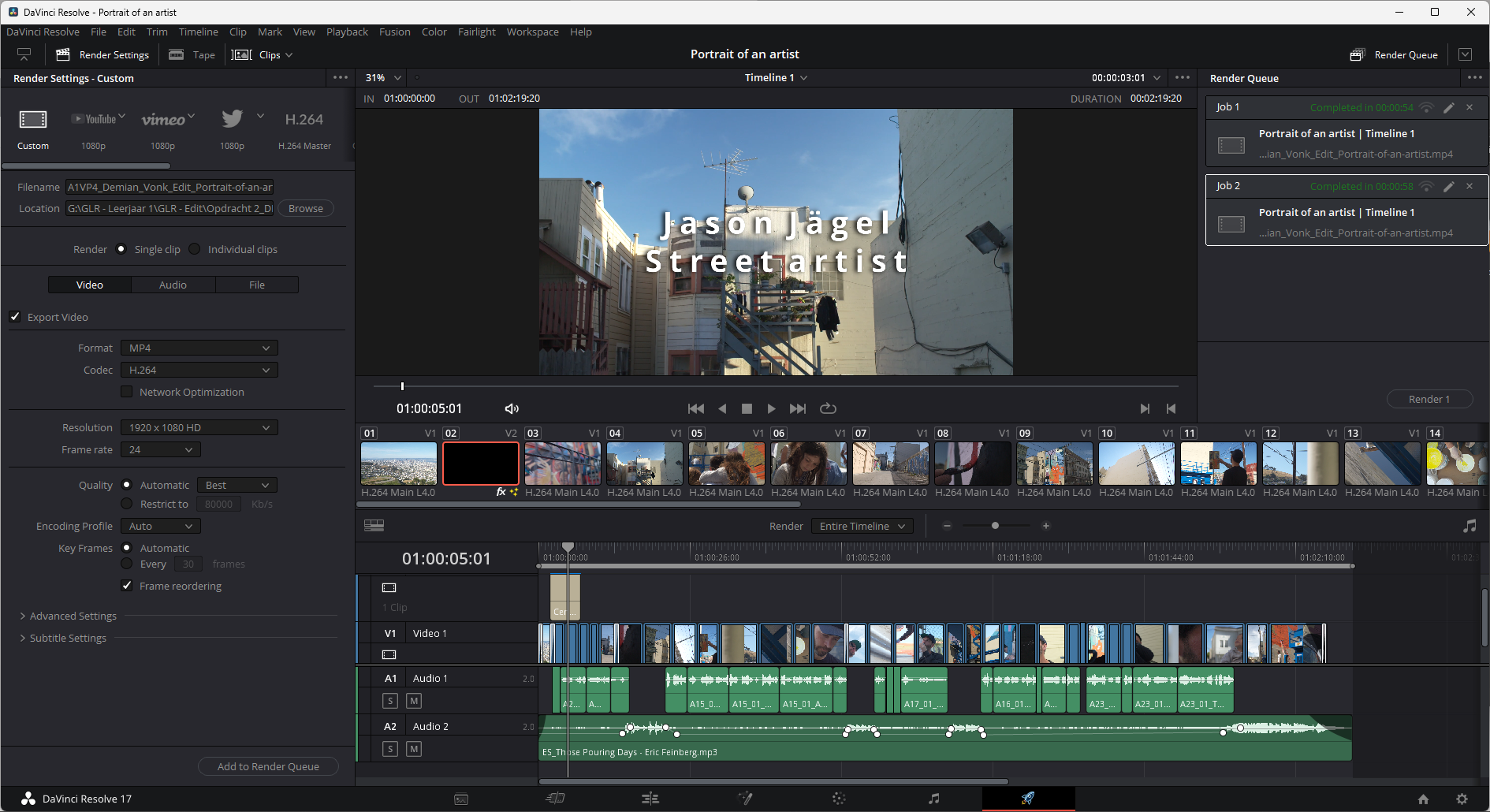This screenshot has width=1490, height=812.
Task: Select Individual clips render option
Action: 195,249
